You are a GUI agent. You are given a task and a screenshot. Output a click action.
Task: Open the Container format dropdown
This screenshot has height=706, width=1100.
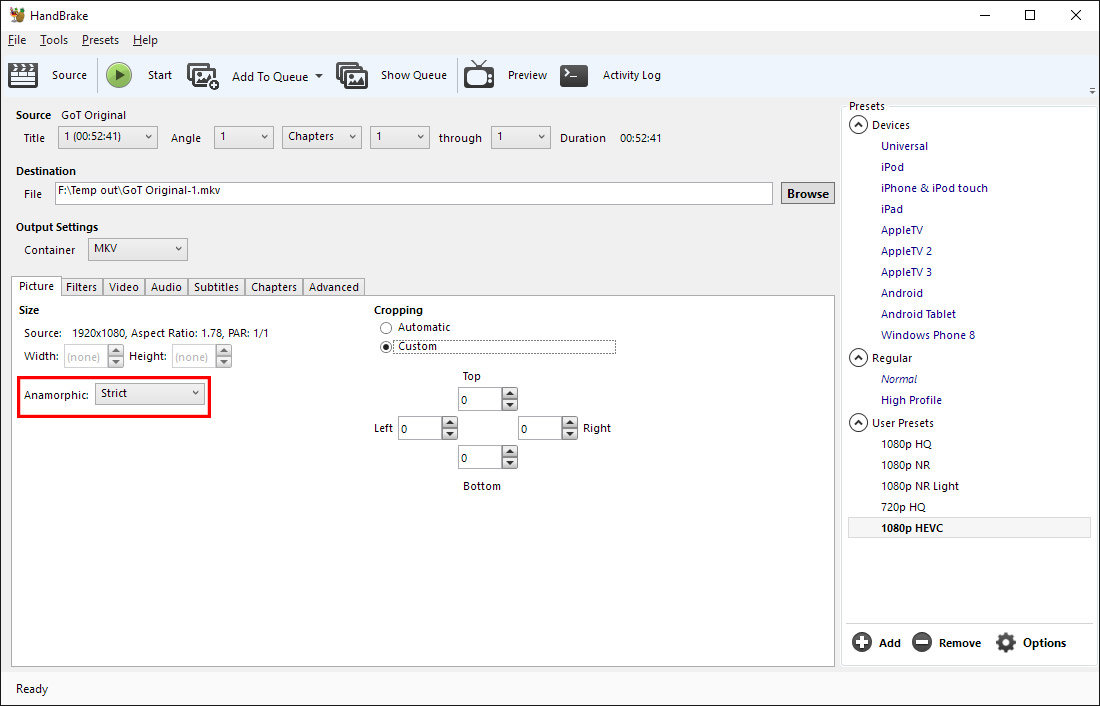point(137,248)
